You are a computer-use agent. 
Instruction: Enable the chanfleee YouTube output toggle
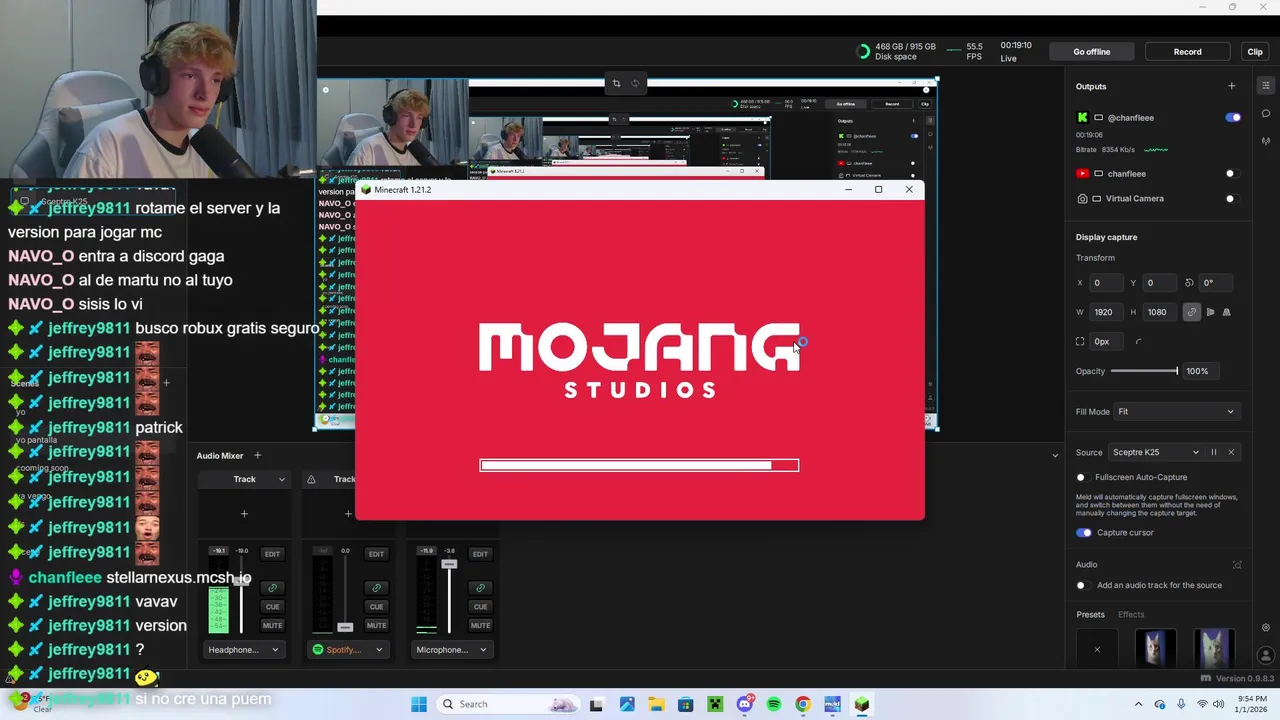1231,174
